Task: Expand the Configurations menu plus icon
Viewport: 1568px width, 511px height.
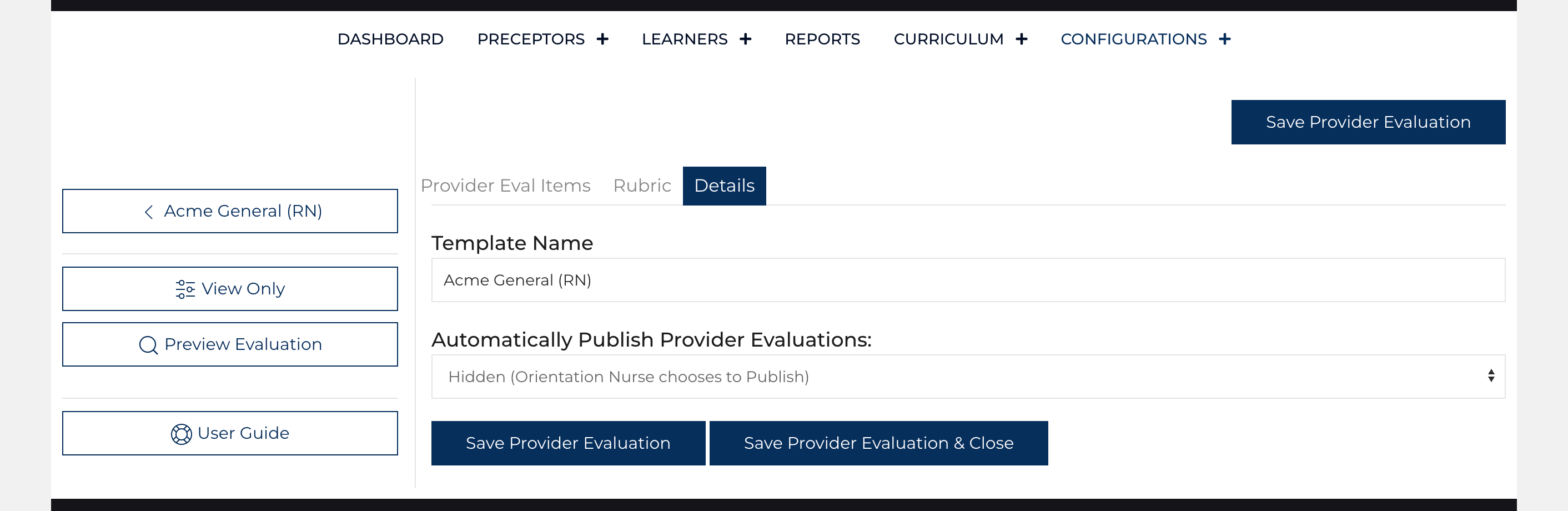Action: click(x=1225, y=39)
